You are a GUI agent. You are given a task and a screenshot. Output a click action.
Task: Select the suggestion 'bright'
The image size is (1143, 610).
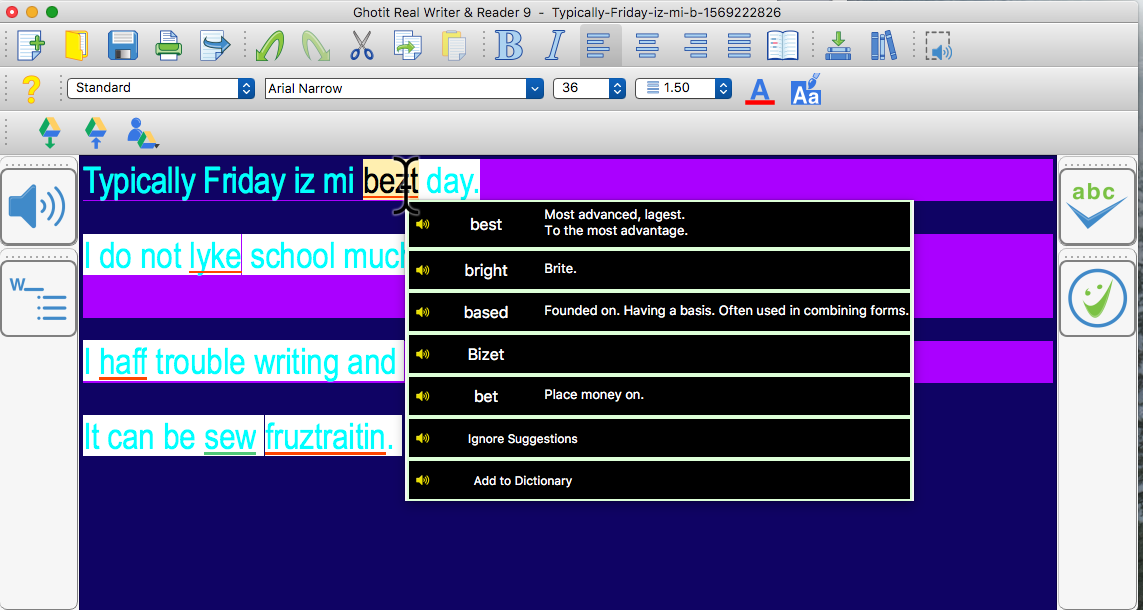pyautogui.click(x=486, y=270)
